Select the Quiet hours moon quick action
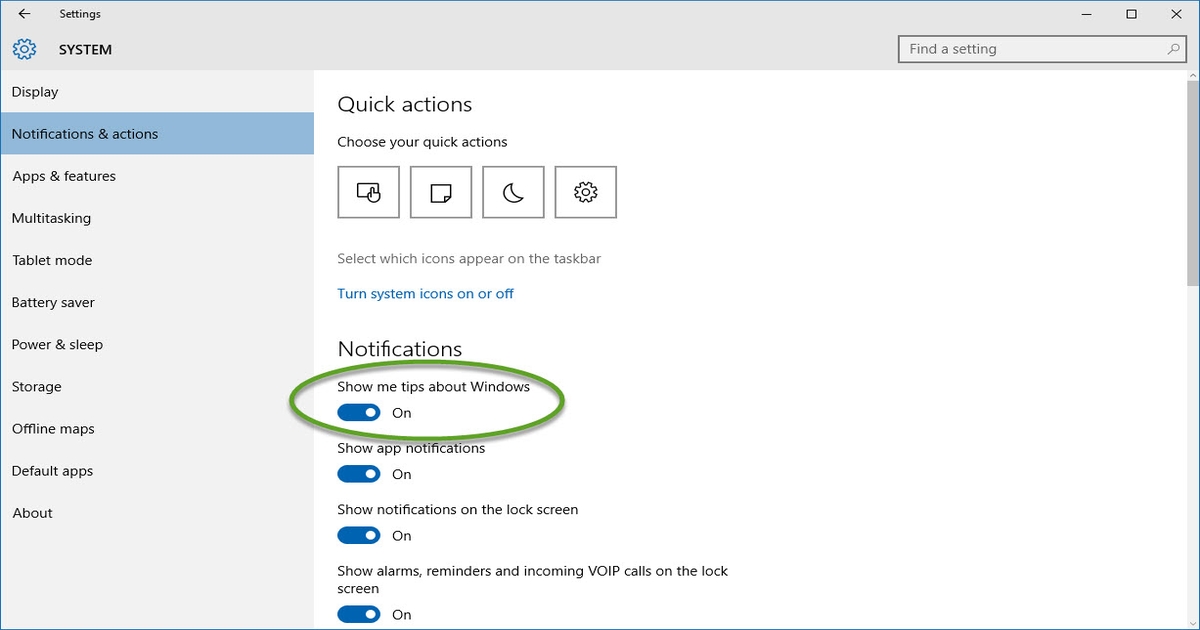Viewport: 1200px width, 630px height. (513, 191)
